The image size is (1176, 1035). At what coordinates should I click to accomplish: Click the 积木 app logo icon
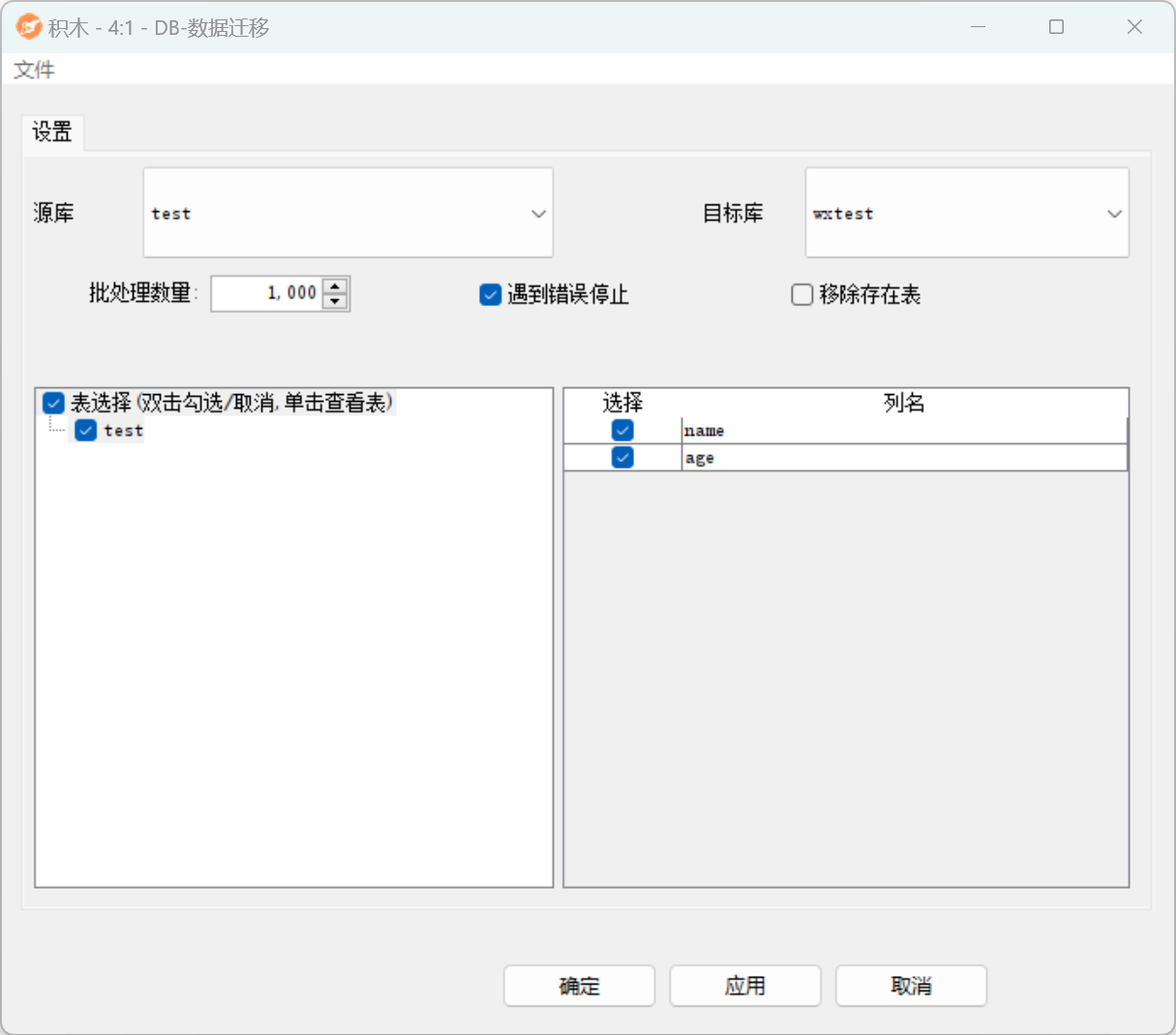pos(29,27)
